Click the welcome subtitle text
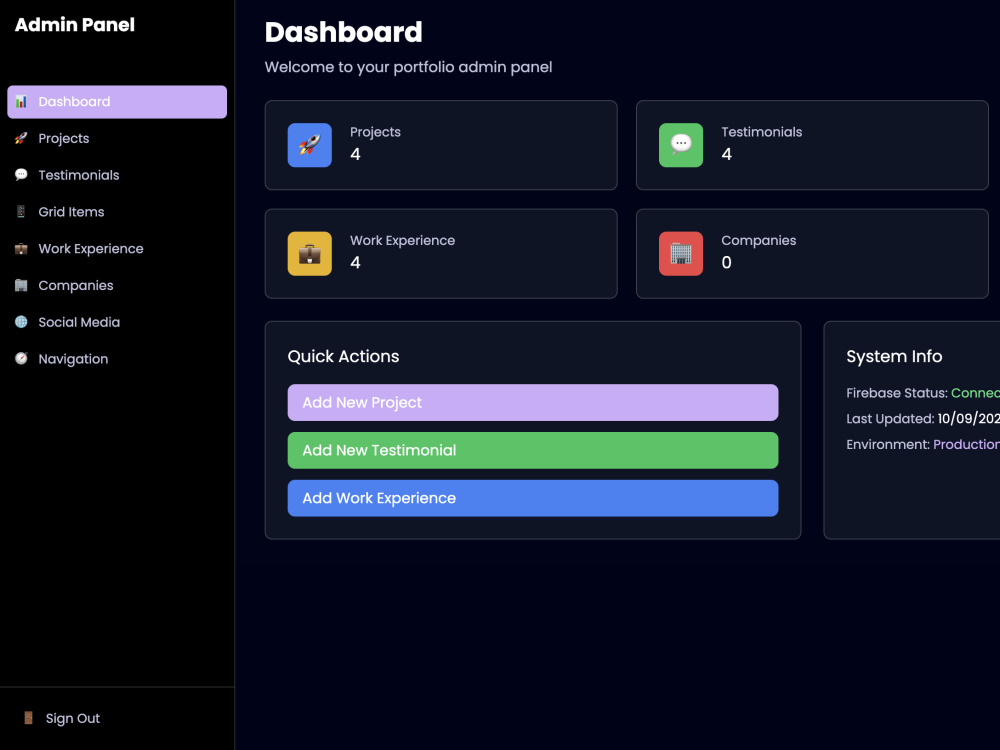The height and width of the screenshot is (750, 1000). point(408,67)
